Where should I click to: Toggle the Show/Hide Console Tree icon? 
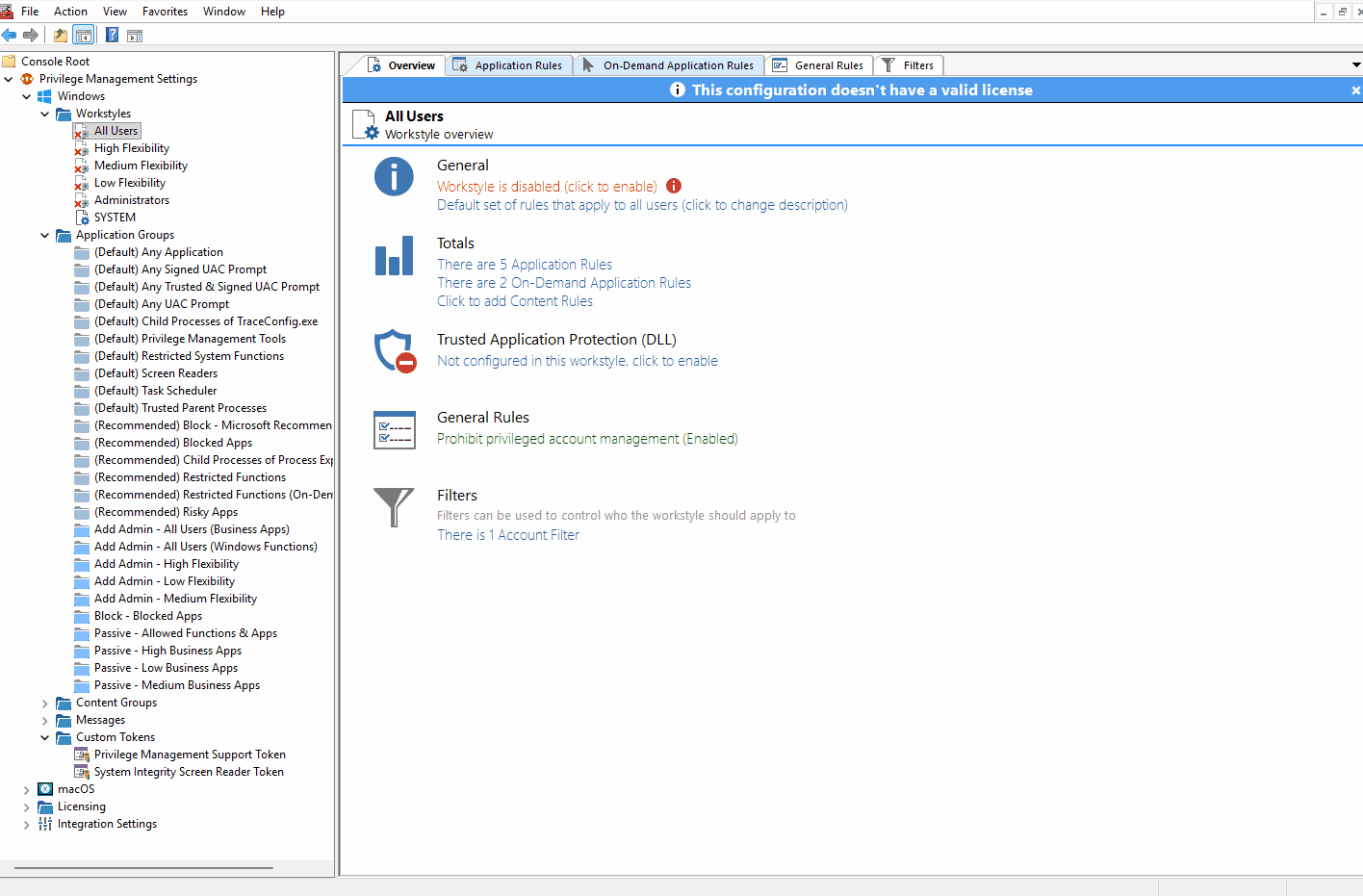(84, 36)
